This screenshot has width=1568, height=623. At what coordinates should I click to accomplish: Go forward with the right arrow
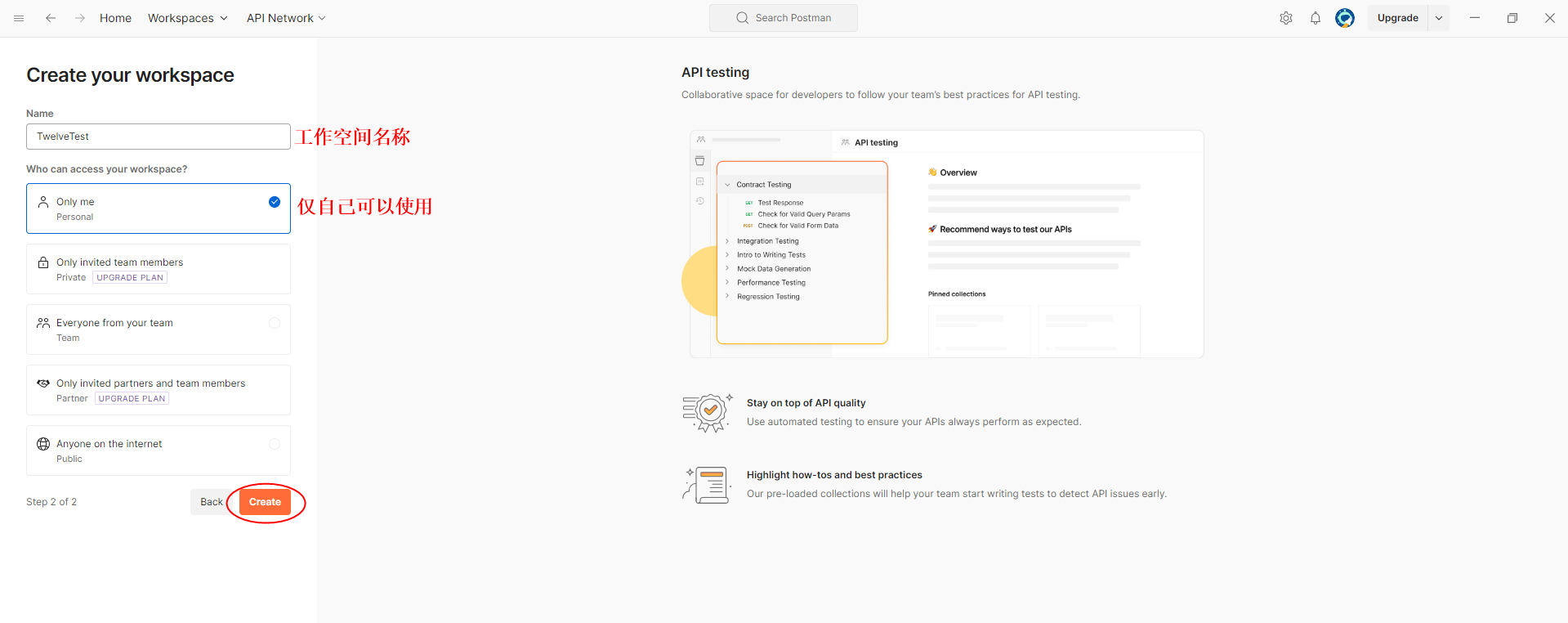point(80,18)
